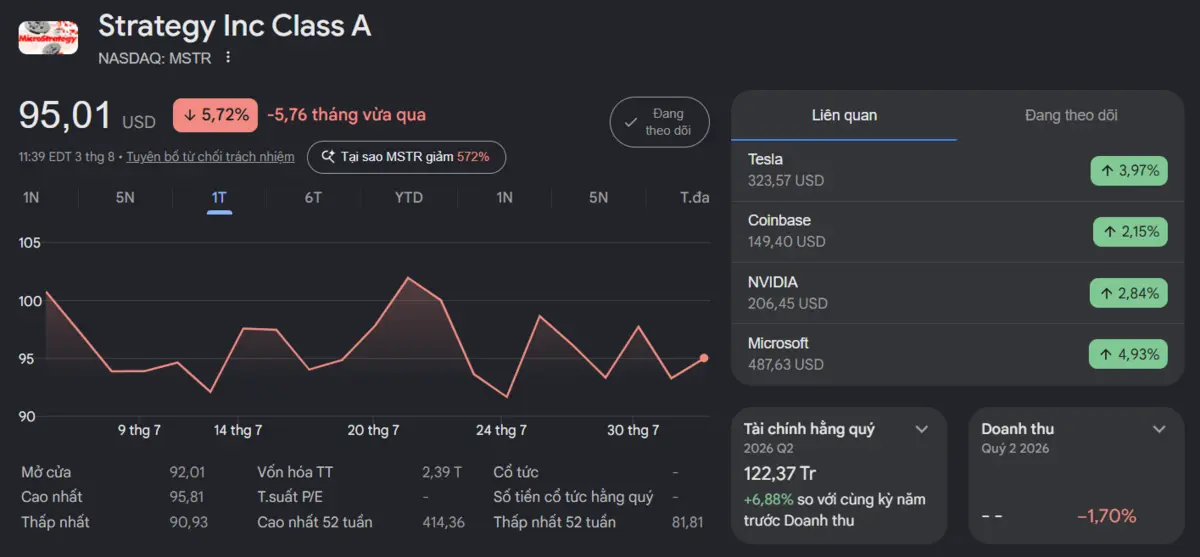This screenshot has height=557, width=1200.
Task: Click the 'Cổ tức' label
Action: click(x=516, y=472)
